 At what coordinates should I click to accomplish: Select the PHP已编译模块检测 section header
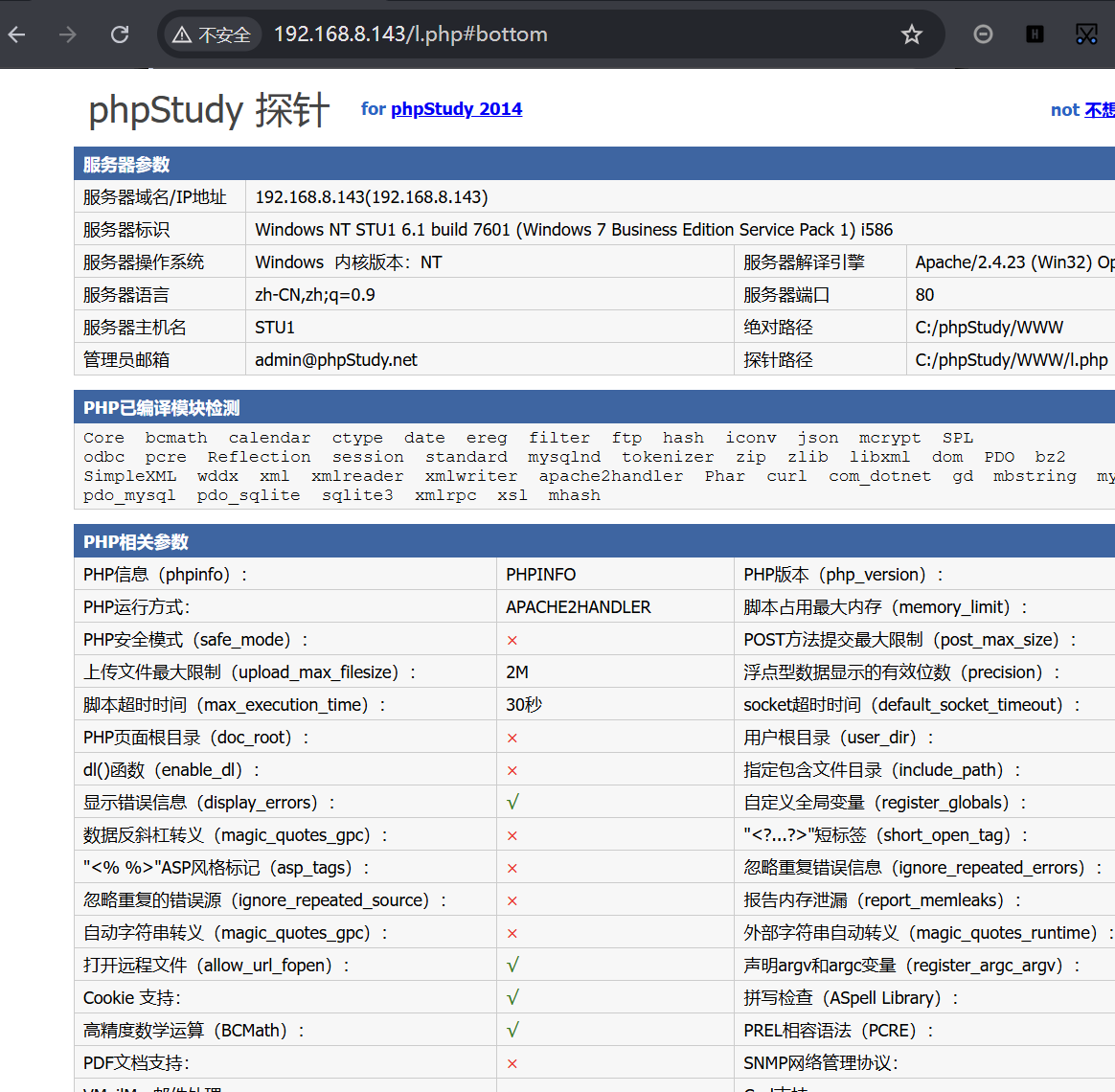[x=162, y=407]
